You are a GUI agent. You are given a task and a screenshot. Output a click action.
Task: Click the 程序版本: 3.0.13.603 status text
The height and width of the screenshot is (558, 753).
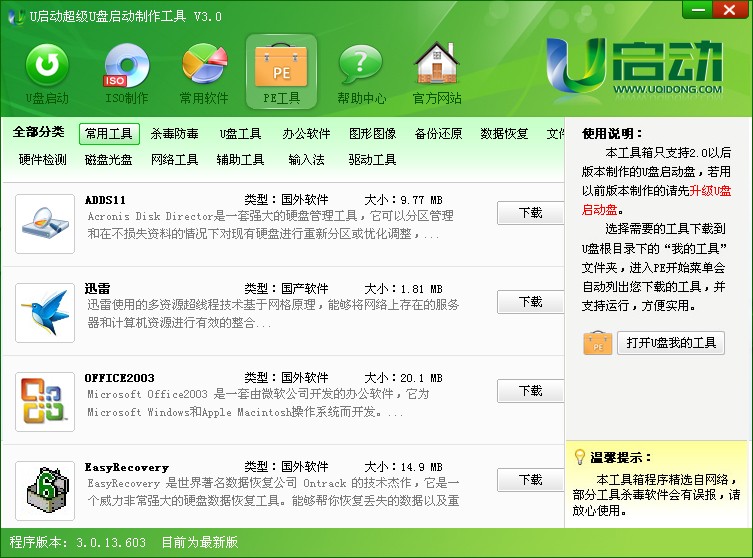coord(77,543)
